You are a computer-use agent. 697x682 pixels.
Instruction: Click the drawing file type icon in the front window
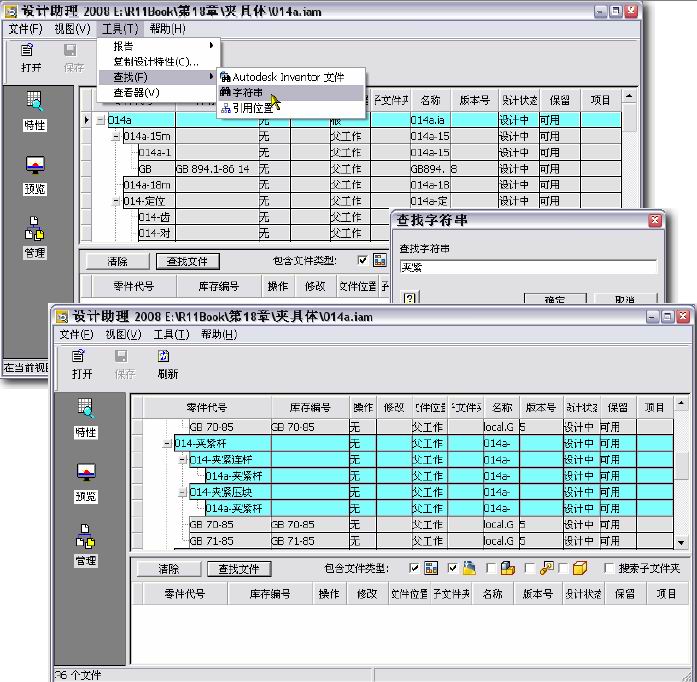(x=431, y=568)
